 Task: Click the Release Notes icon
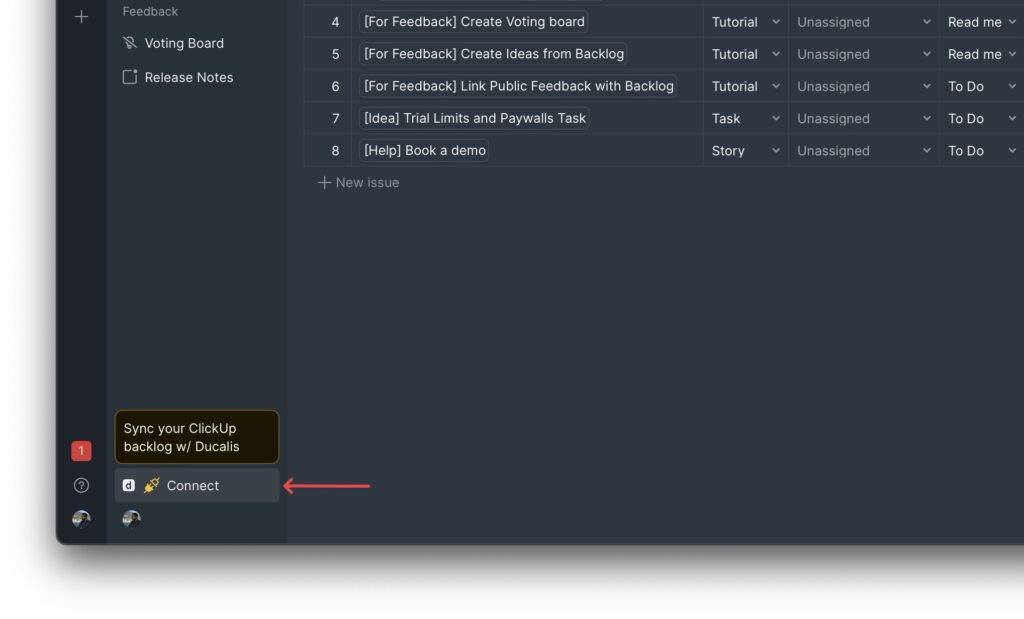tap(129, 77)
